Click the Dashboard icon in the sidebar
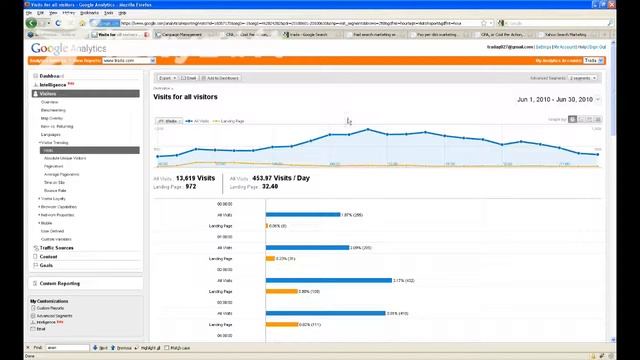 tap(36, 76)
